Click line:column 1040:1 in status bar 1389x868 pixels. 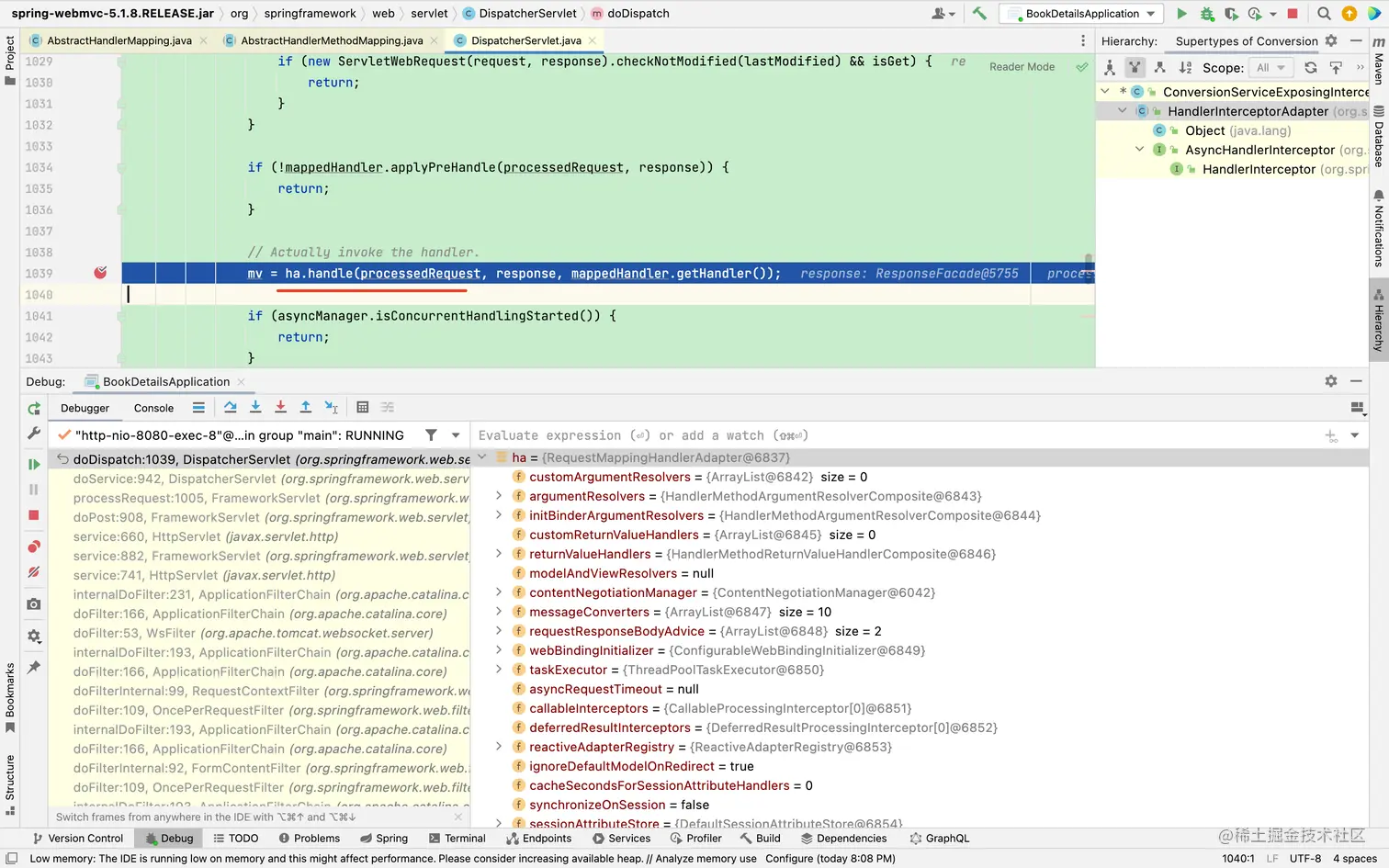[1237, 859]
